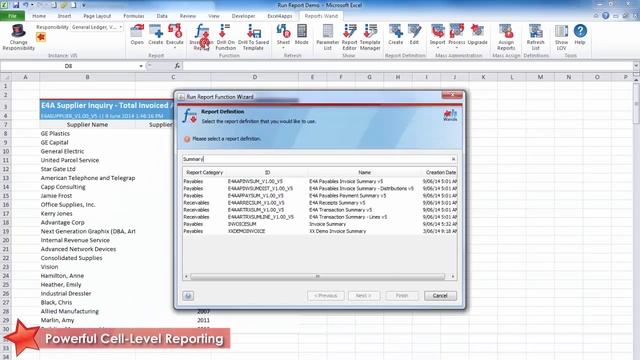Image resolution: width=640 pixels, height=360 pixels.
Task: Click the Previous button in the wizard
Action: [x=326, y=296]
